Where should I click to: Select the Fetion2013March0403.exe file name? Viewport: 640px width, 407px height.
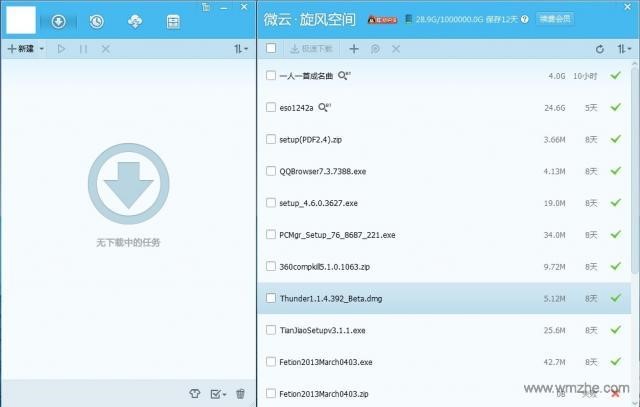[326, 362]
